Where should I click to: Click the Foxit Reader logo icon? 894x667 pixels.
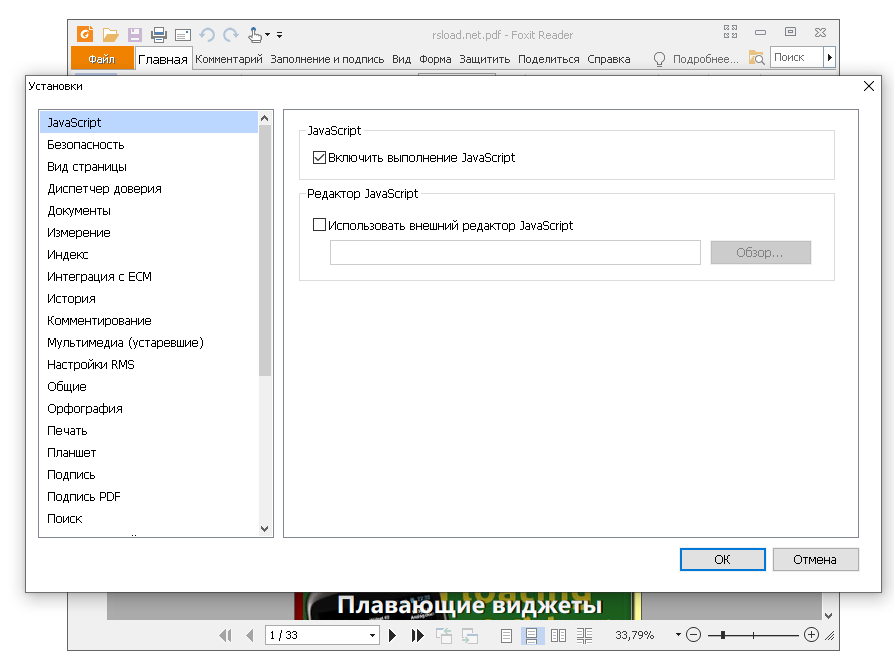click(x=85, y=34)
